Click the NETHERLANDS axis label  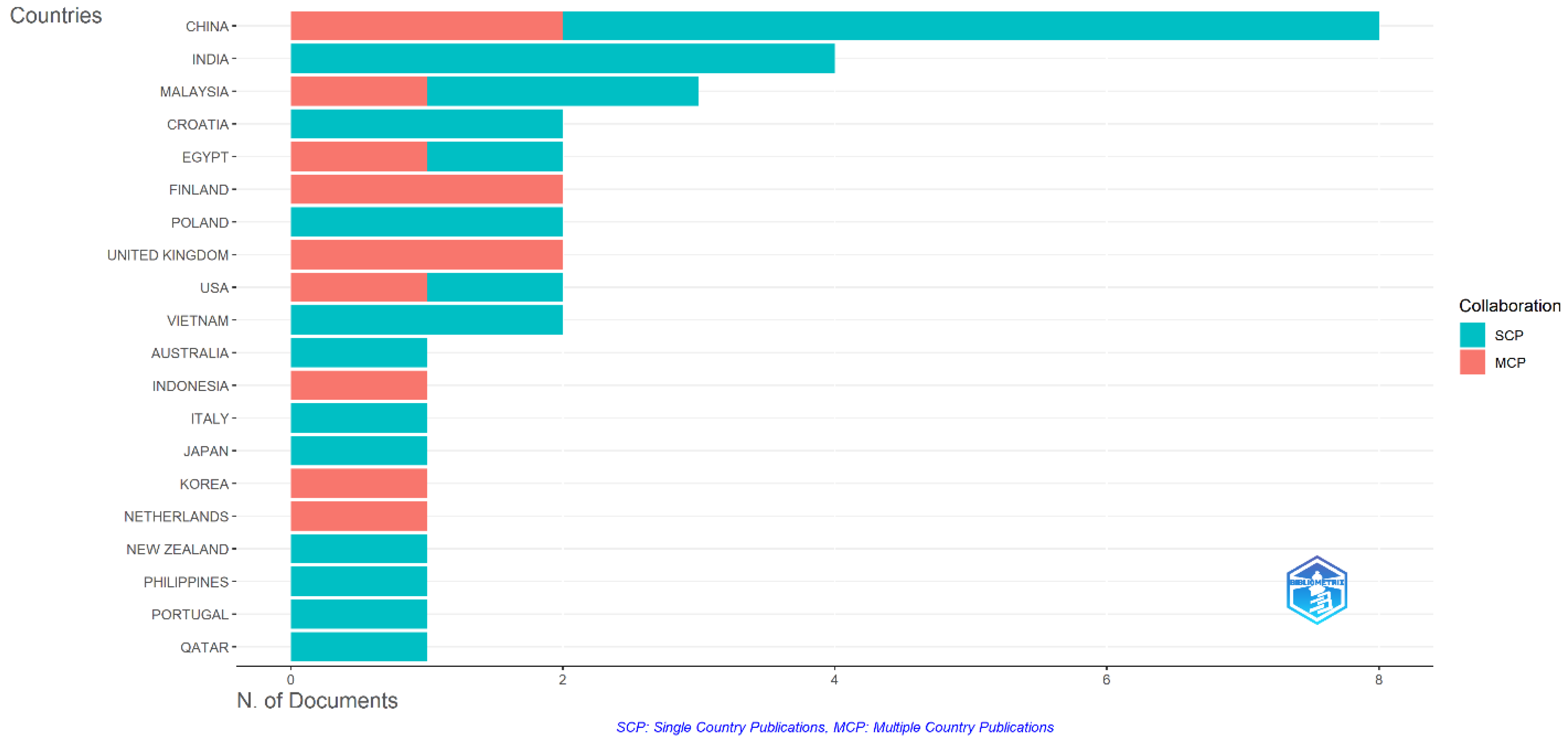(176, 517)
